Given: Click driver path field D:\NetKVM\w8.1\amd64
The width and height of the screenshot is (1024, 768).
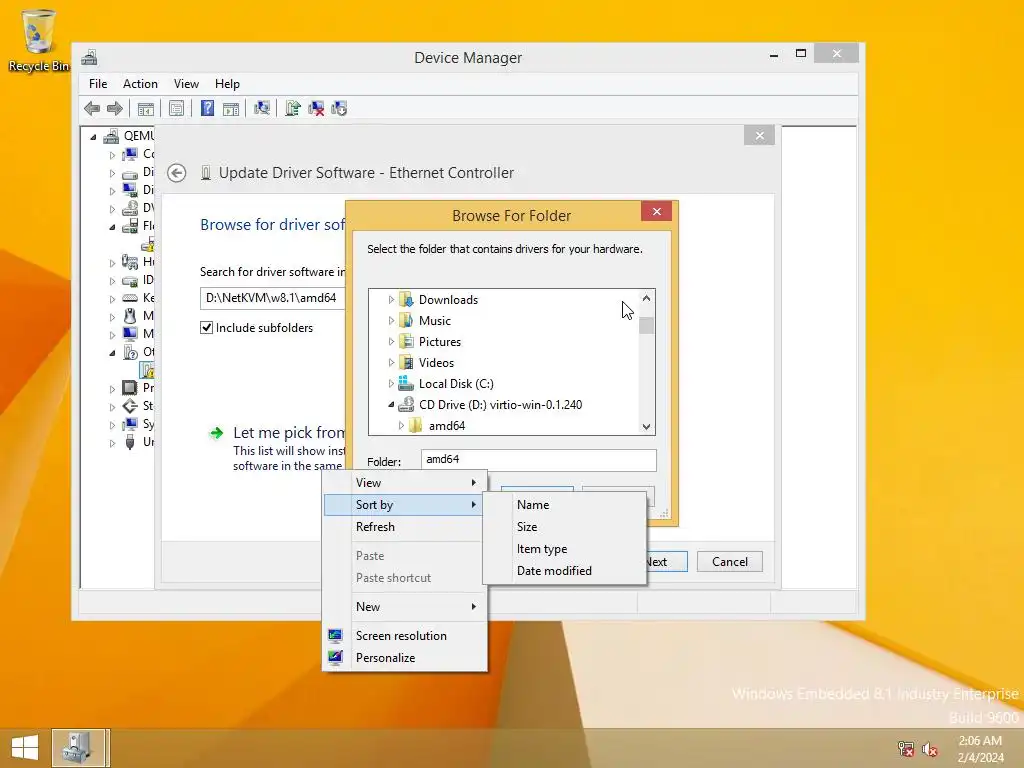Looking at the screenshot, I should coord(273,298).
